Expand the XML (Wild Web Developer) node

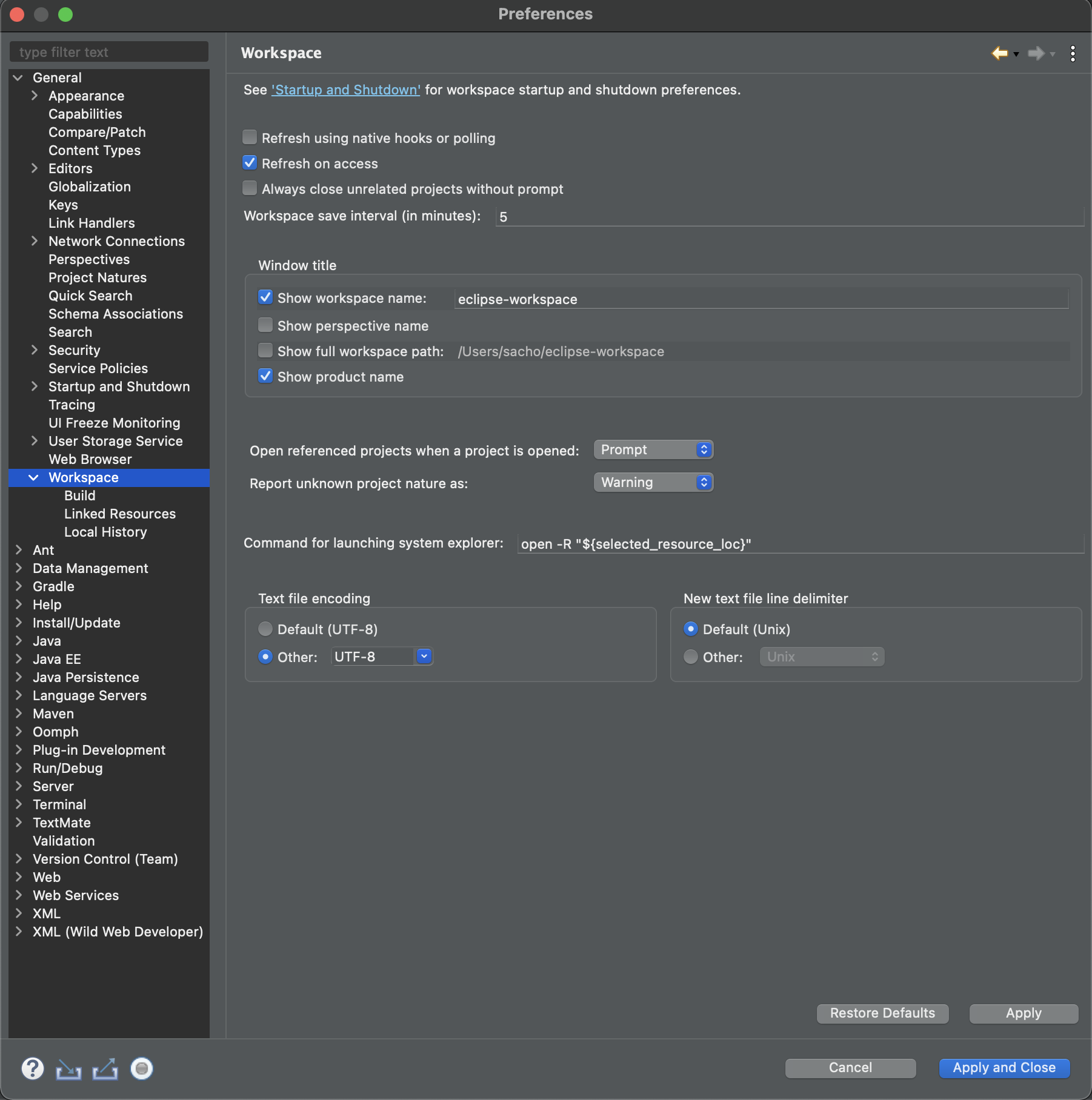pos(19,932)
